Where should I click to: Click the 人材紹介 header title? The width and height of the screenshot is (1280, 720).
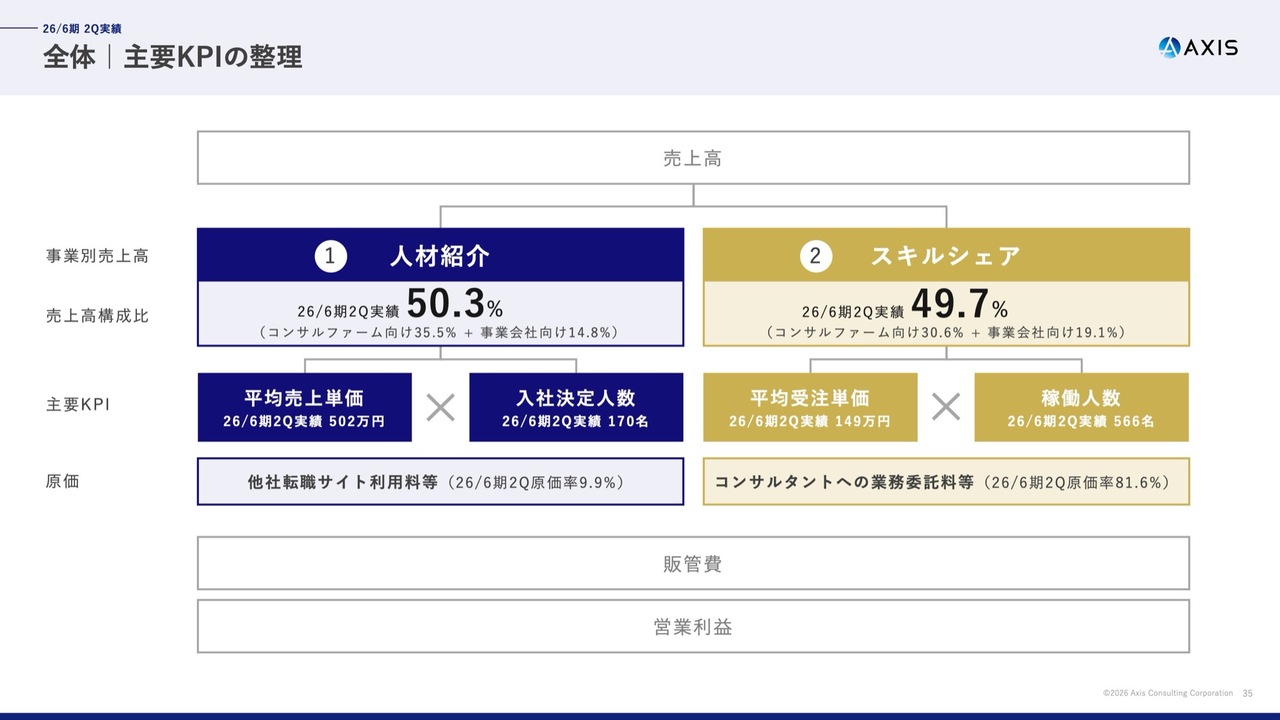[x=440, y=257]
